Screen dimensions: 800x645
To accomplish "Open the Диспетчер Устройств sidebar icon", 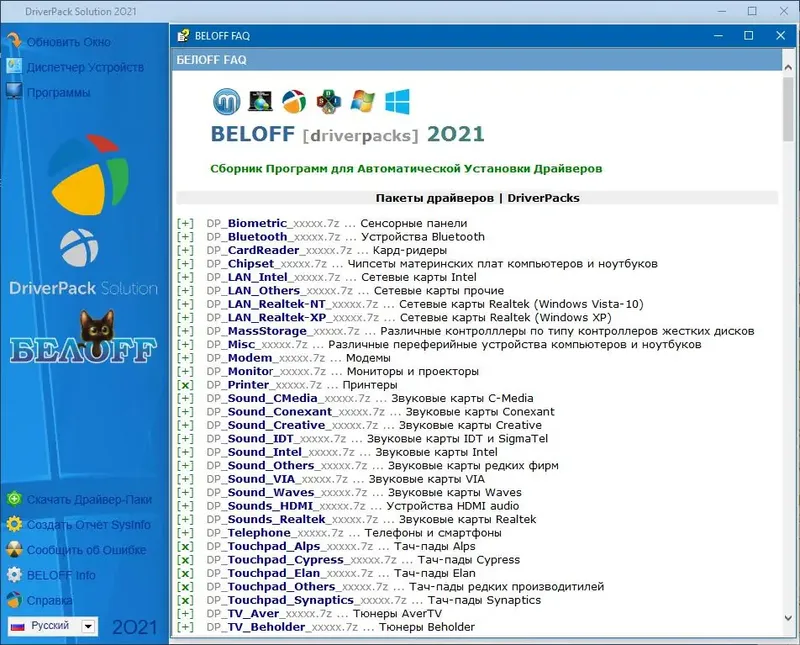I will click(14, 66).
